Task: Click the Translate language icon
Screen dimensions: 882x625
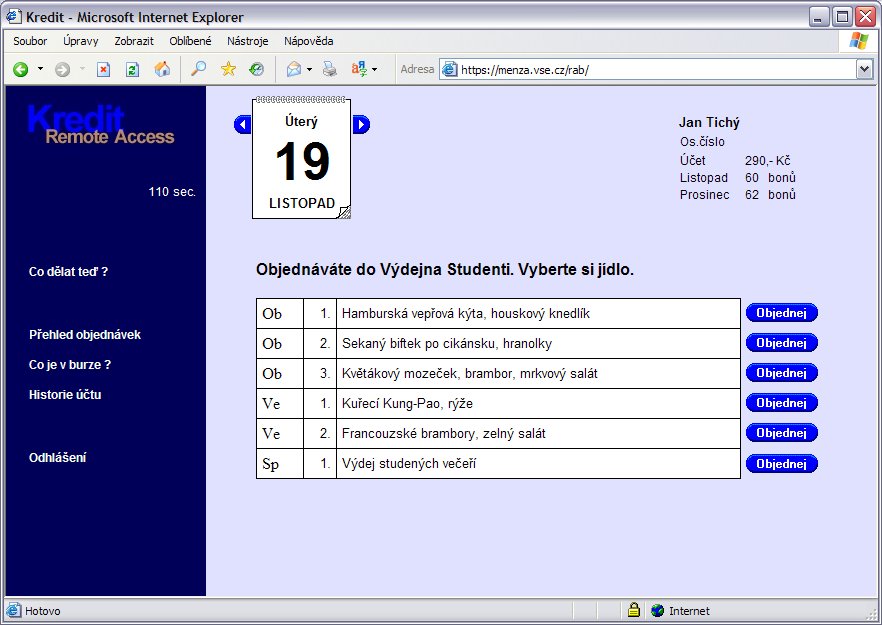Action: point(359,69)
